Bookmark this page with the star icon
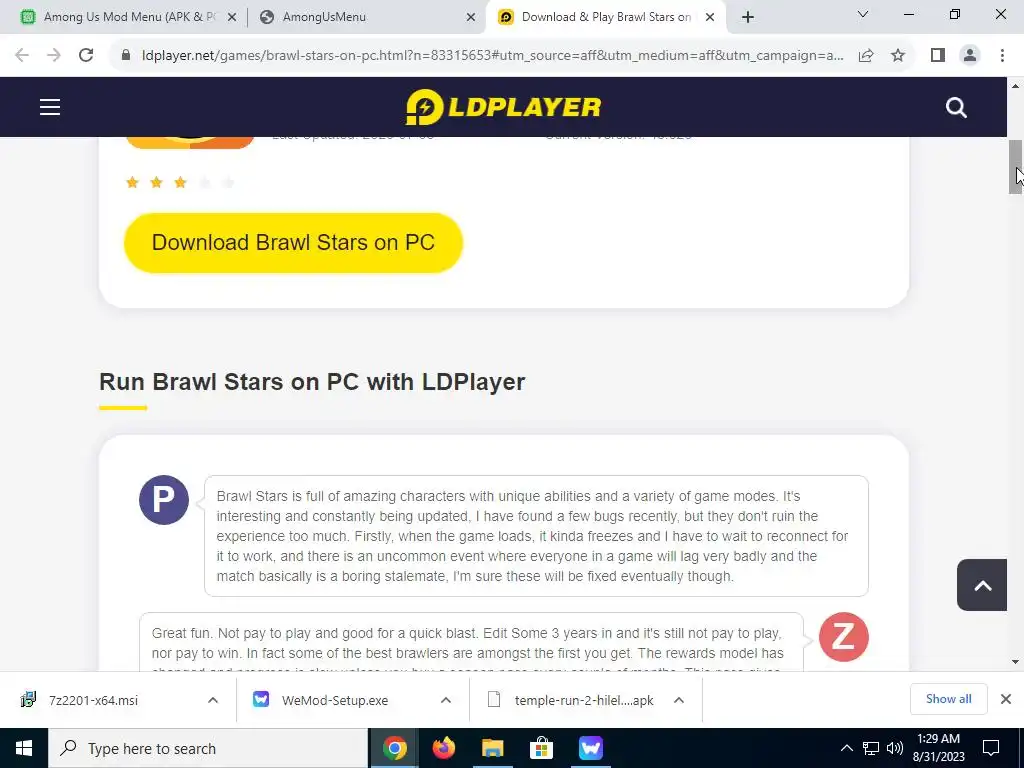Screen dimensions: 1024x768 pos(898,56)
